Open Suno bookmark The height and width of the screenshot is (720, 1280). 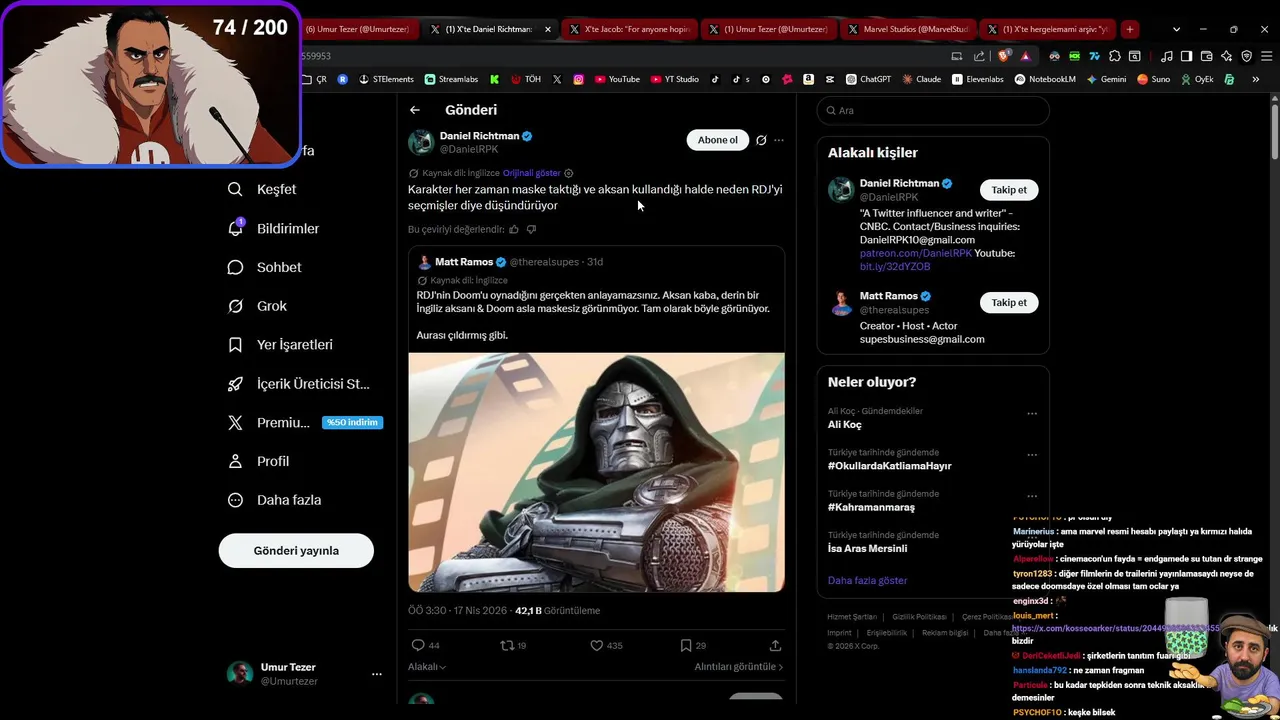[x=1153, y=79]
